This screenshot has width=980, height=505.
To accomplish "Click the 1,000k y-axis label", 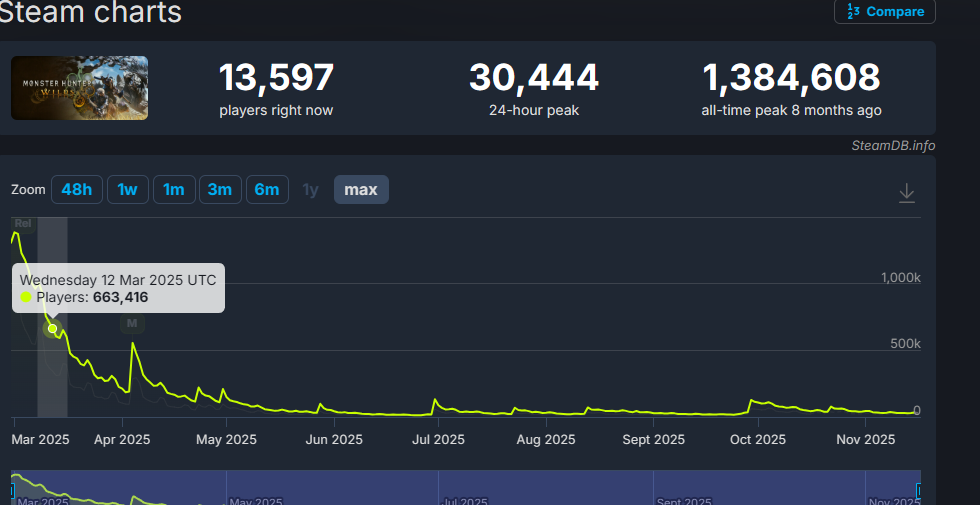I will click(901, 278).
